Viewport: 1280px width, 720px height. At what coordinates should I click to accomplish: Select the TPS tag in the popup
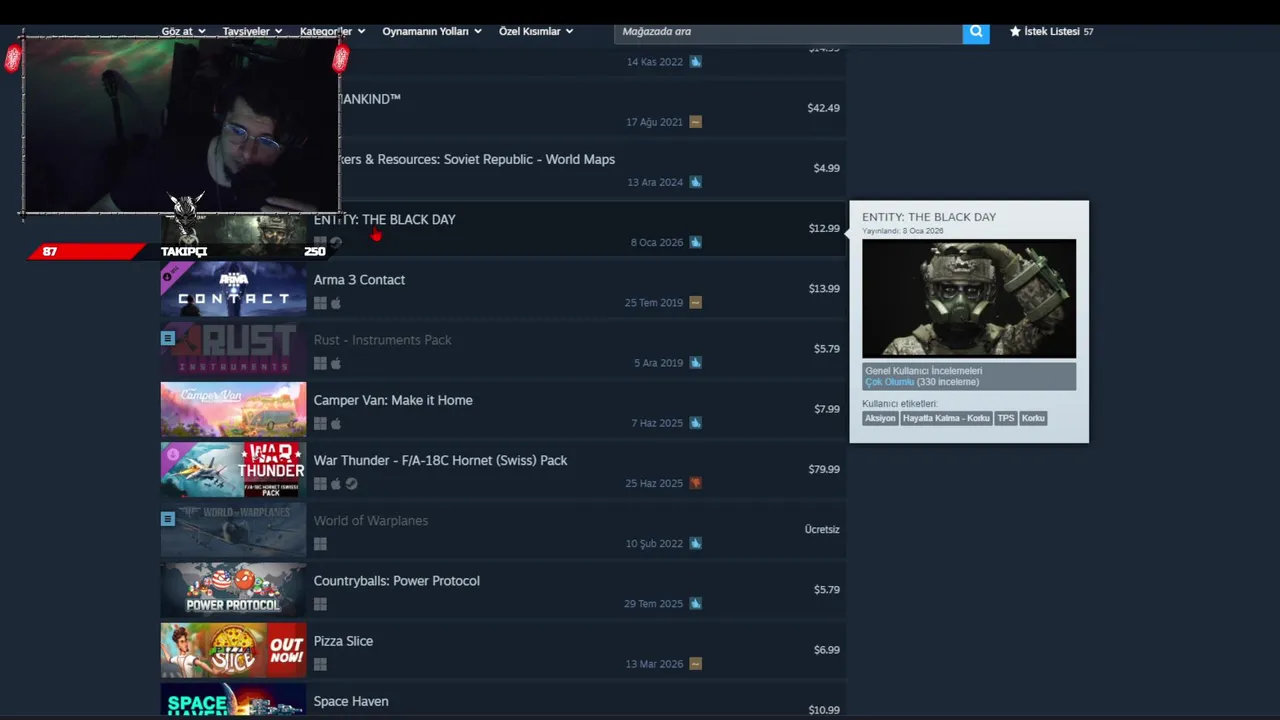pyautogui.click(x=1005, y=418)
